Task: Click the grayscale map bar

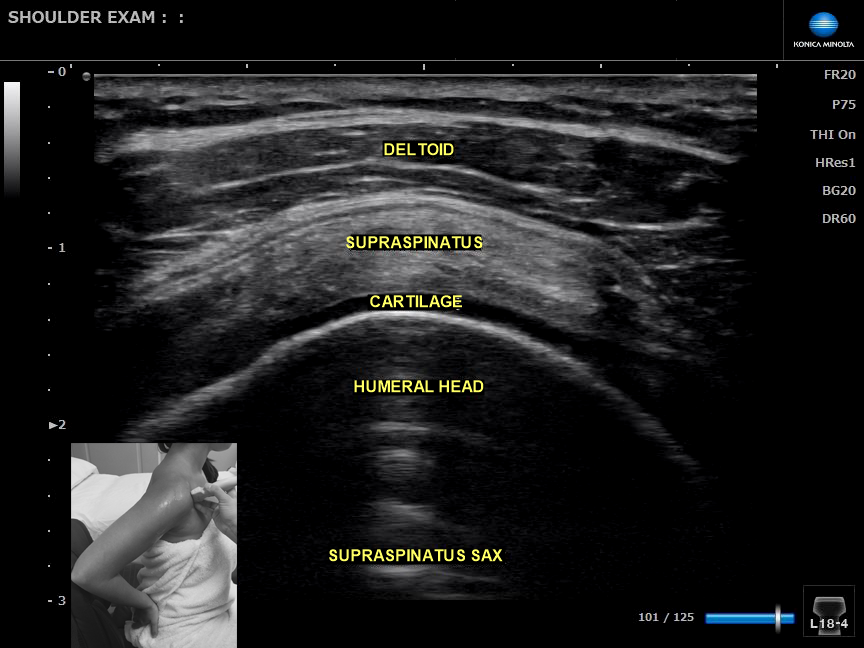Action: [x=12, y=138]
